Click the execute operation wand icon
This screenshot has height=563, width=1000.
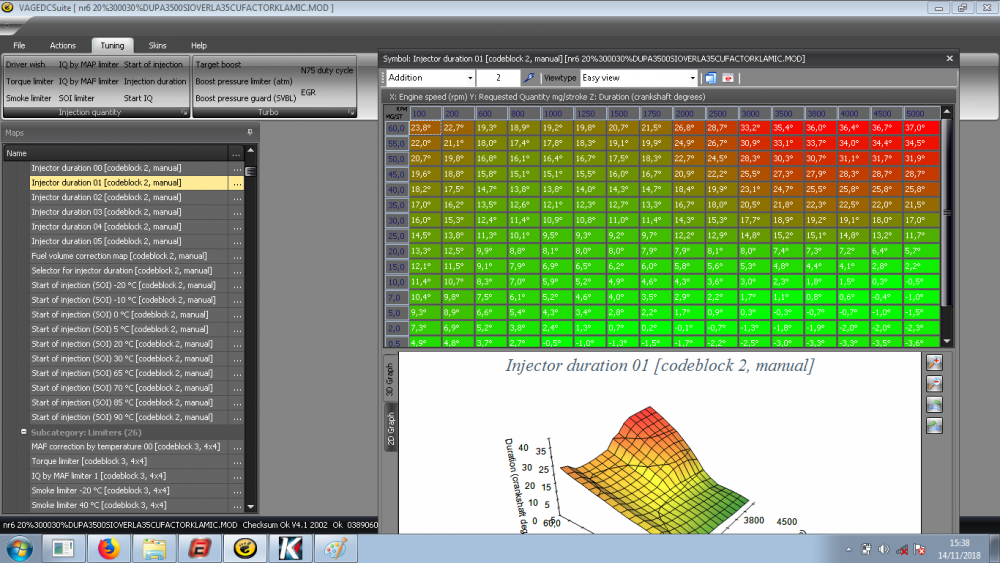click(x=529, y=78)
